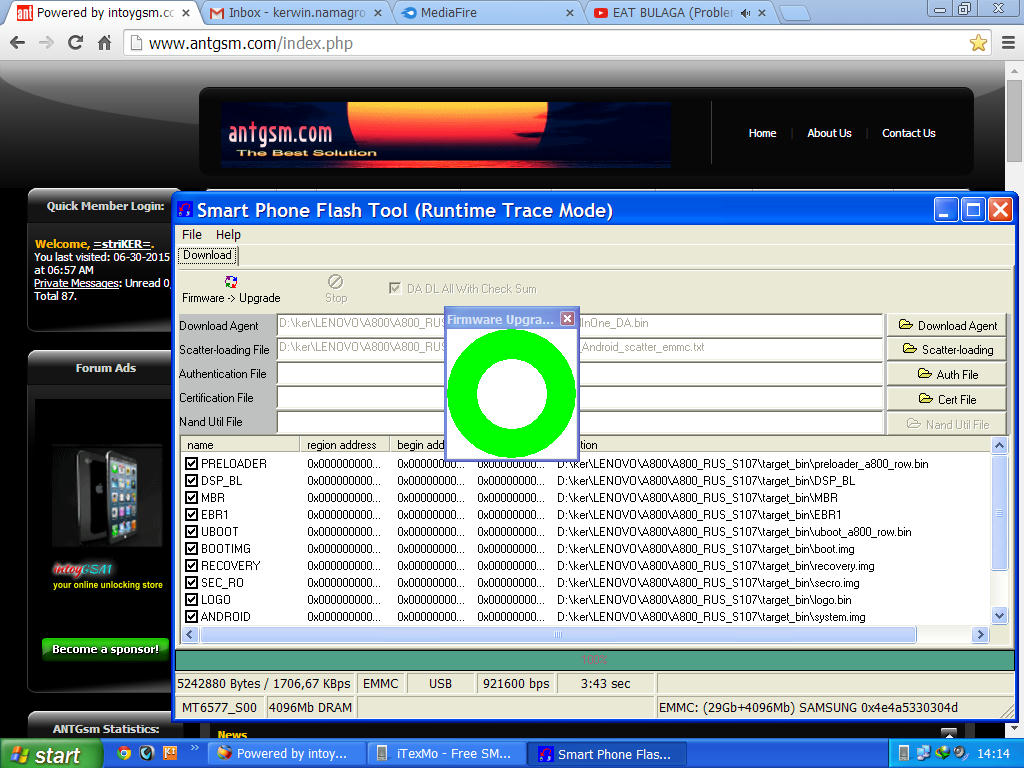Click the browser back arrow

click(18, 43)
